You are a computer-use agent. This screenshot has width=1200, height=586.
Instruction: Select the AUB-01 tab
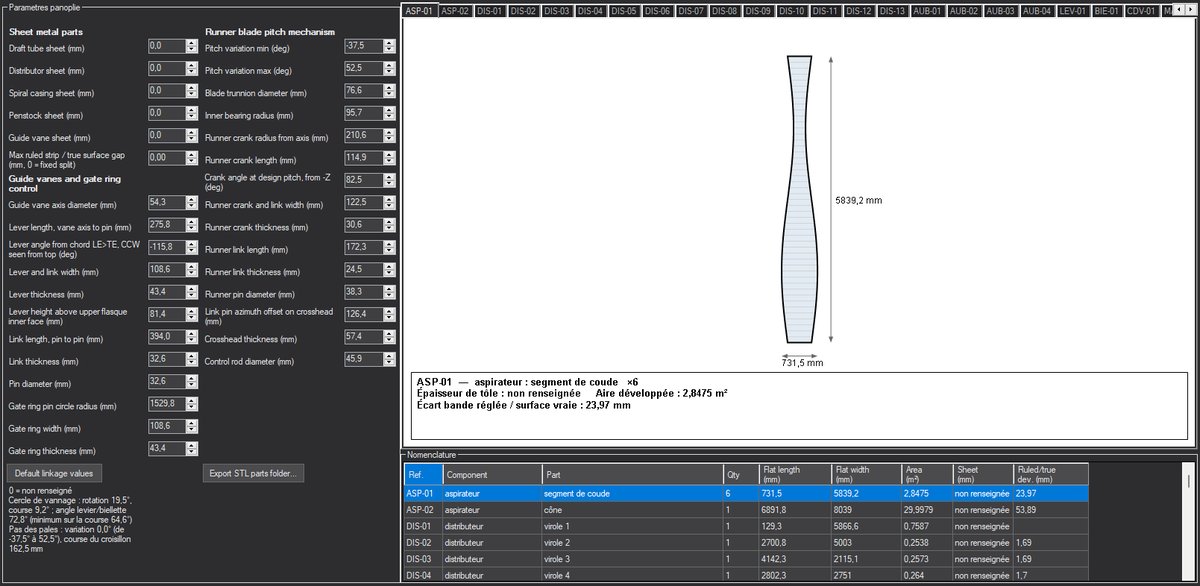[x=927, y=11]
